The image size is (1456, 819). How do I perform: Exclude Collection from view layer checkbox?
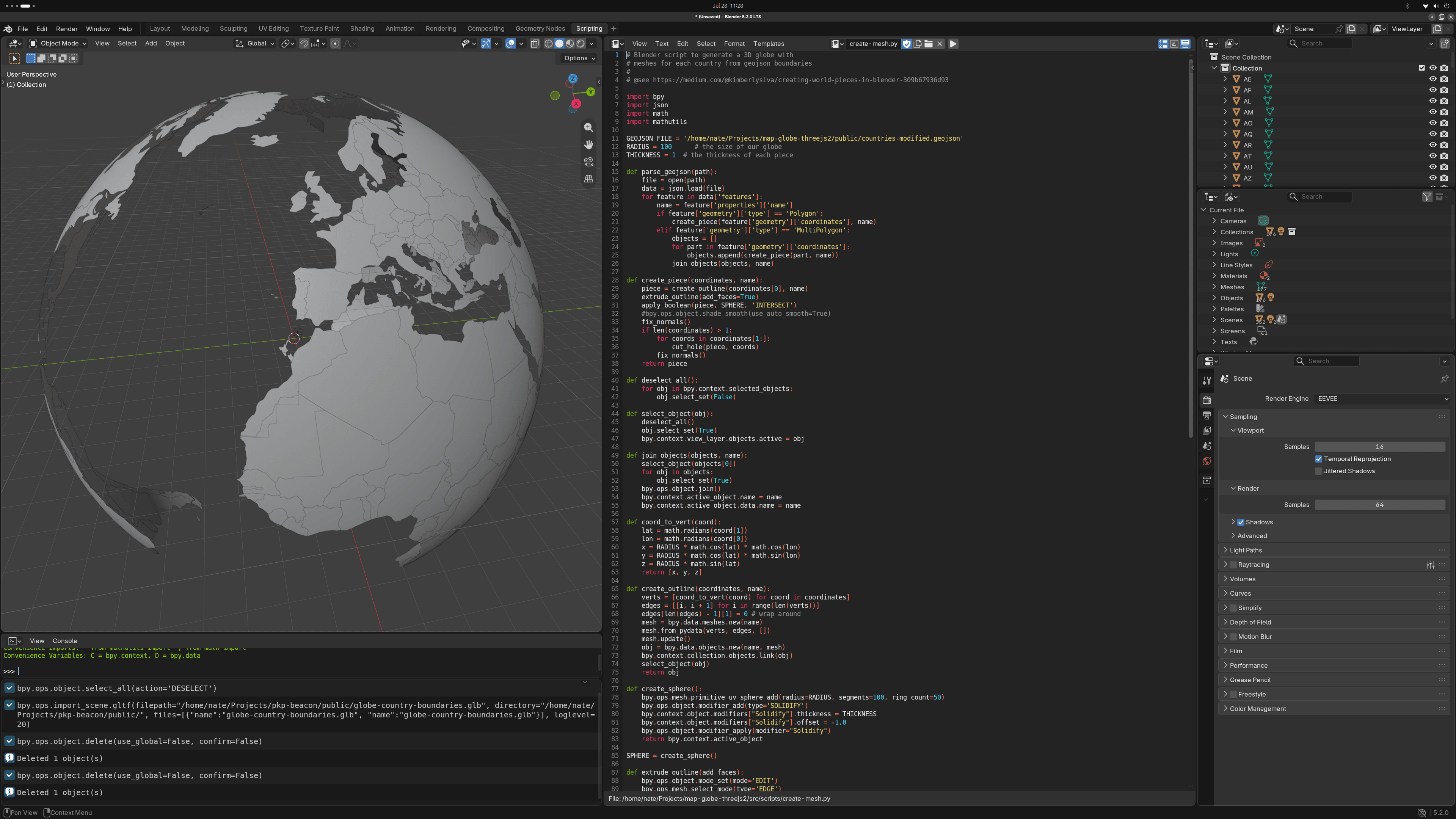tap(1421, 68)
